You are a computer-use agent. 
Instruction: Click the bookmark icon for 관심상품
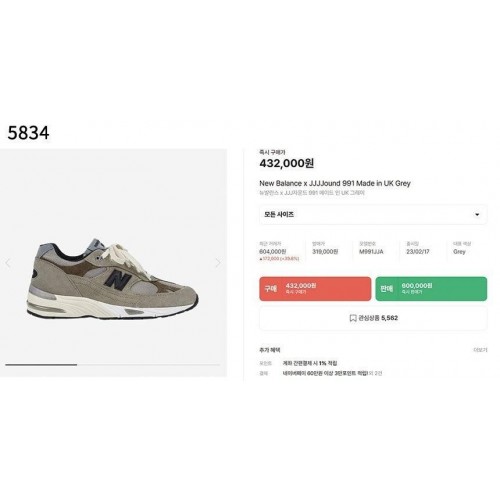(x=353, y=318)
